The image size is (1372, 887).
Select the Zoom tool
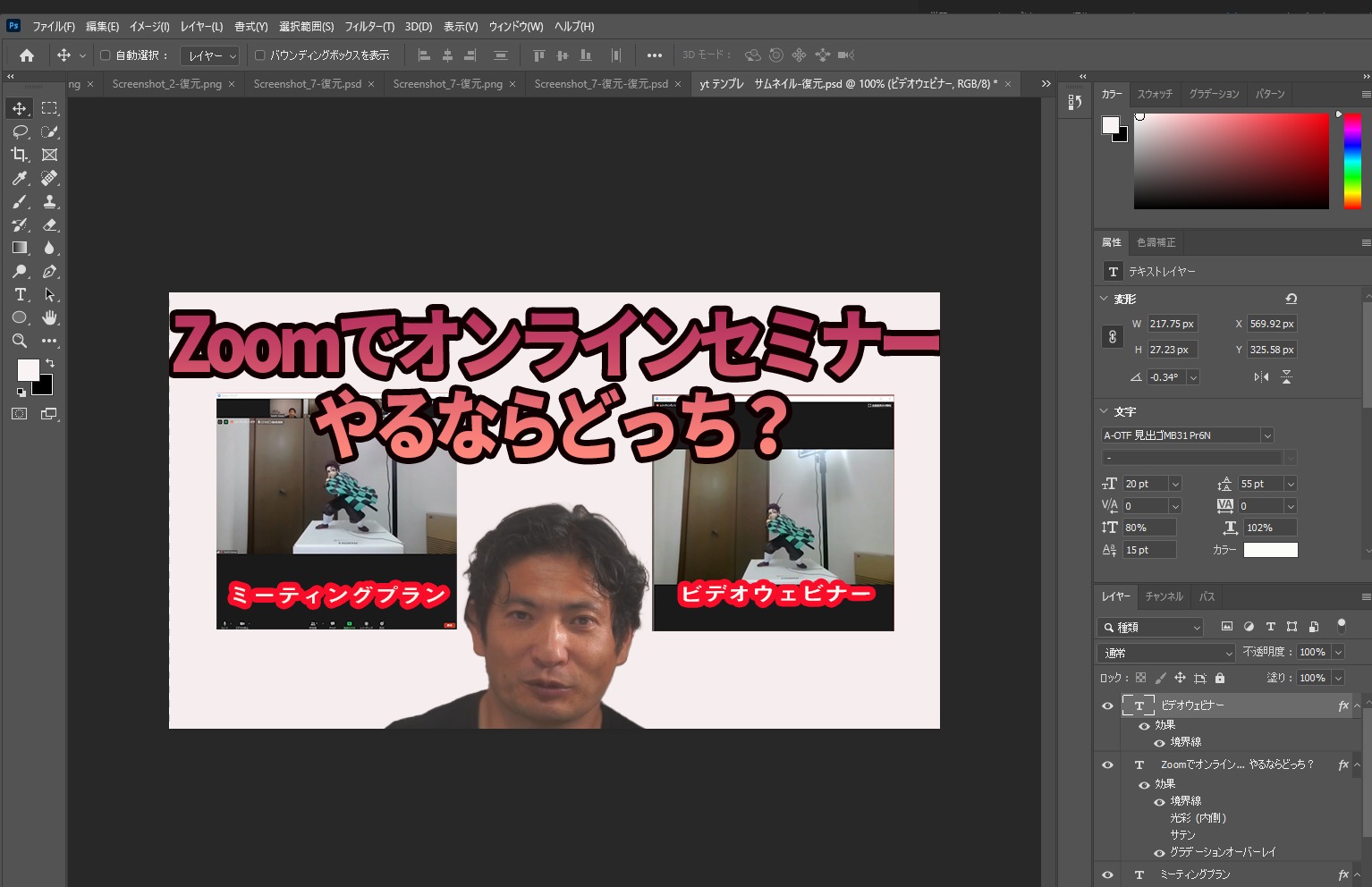(x=20, y=341)
